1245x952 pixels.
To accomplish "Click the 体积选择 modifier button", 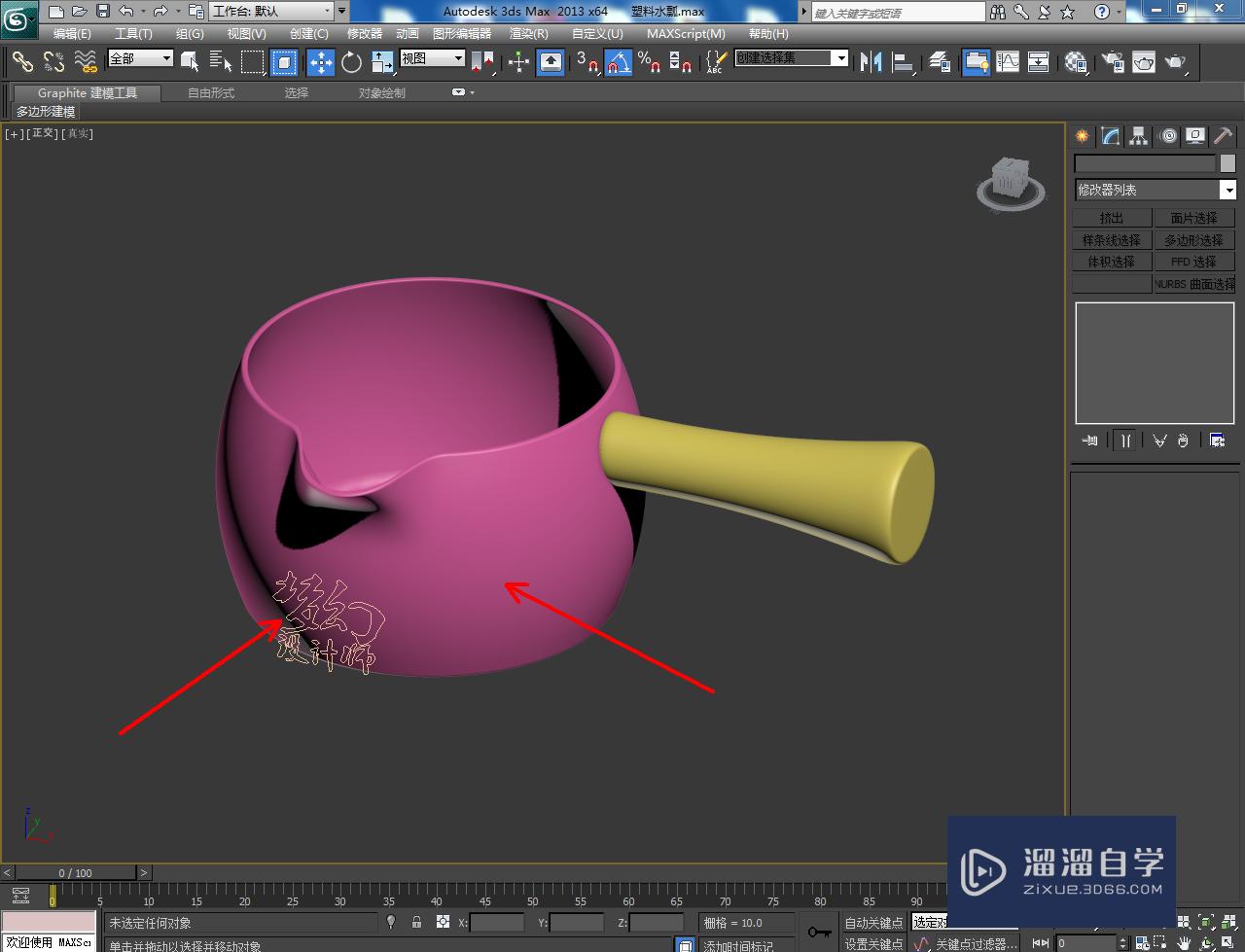I will point(1112,262).
